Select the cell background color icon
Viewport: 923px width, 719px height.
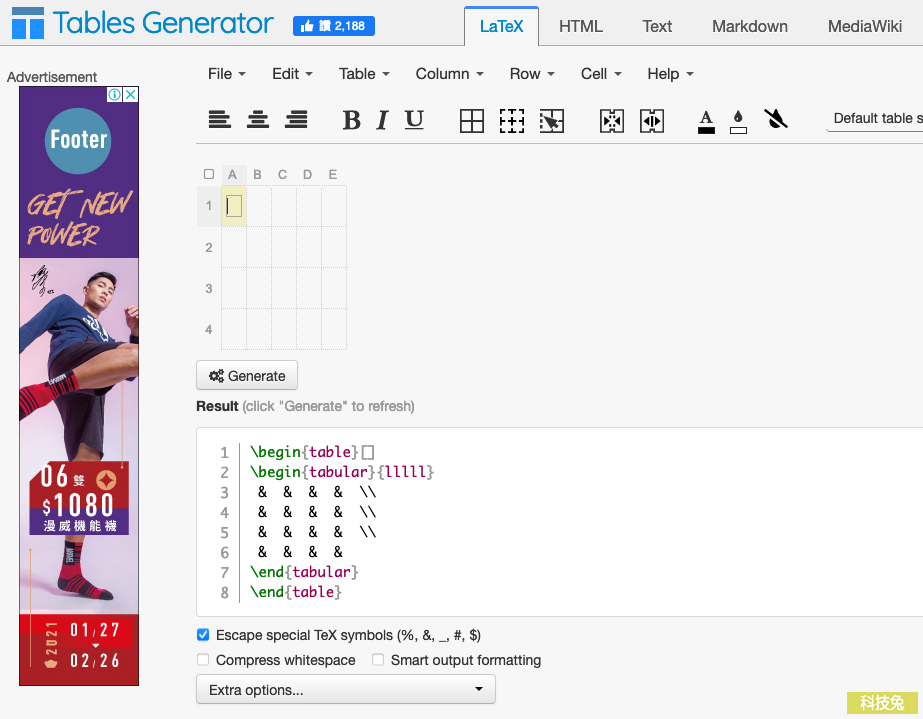(x=738, y=119)
